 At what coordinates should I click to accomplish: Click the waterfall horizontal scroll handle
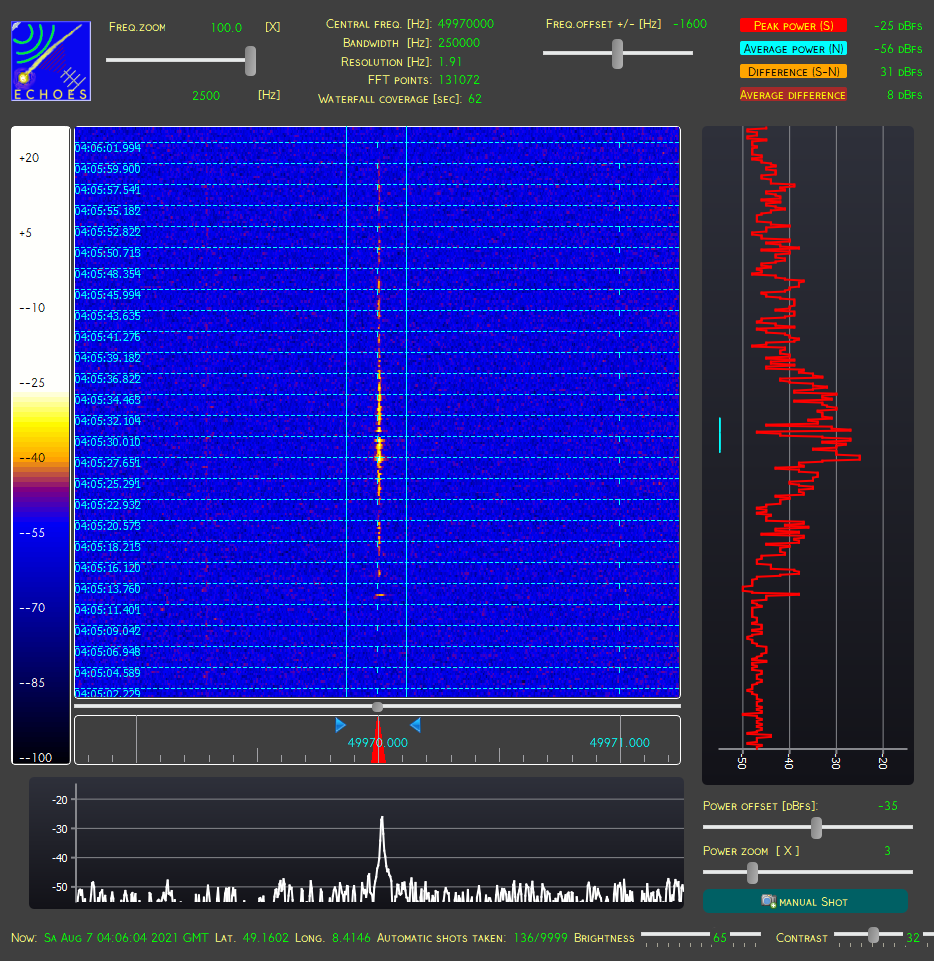point(378,707)
